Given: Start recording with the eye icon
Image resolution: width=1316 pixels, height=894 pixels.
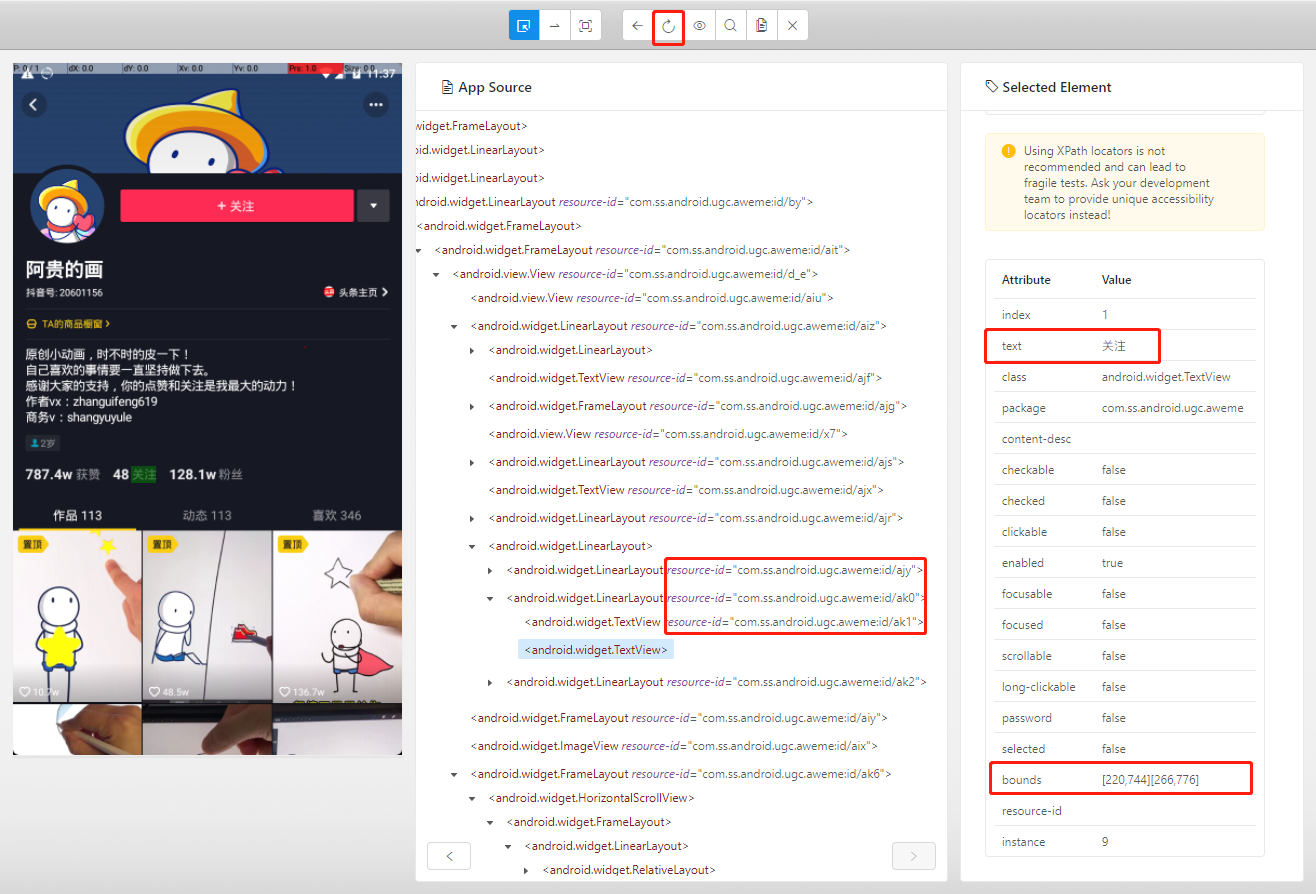Looking at the screenshot, I should (700, 25).
